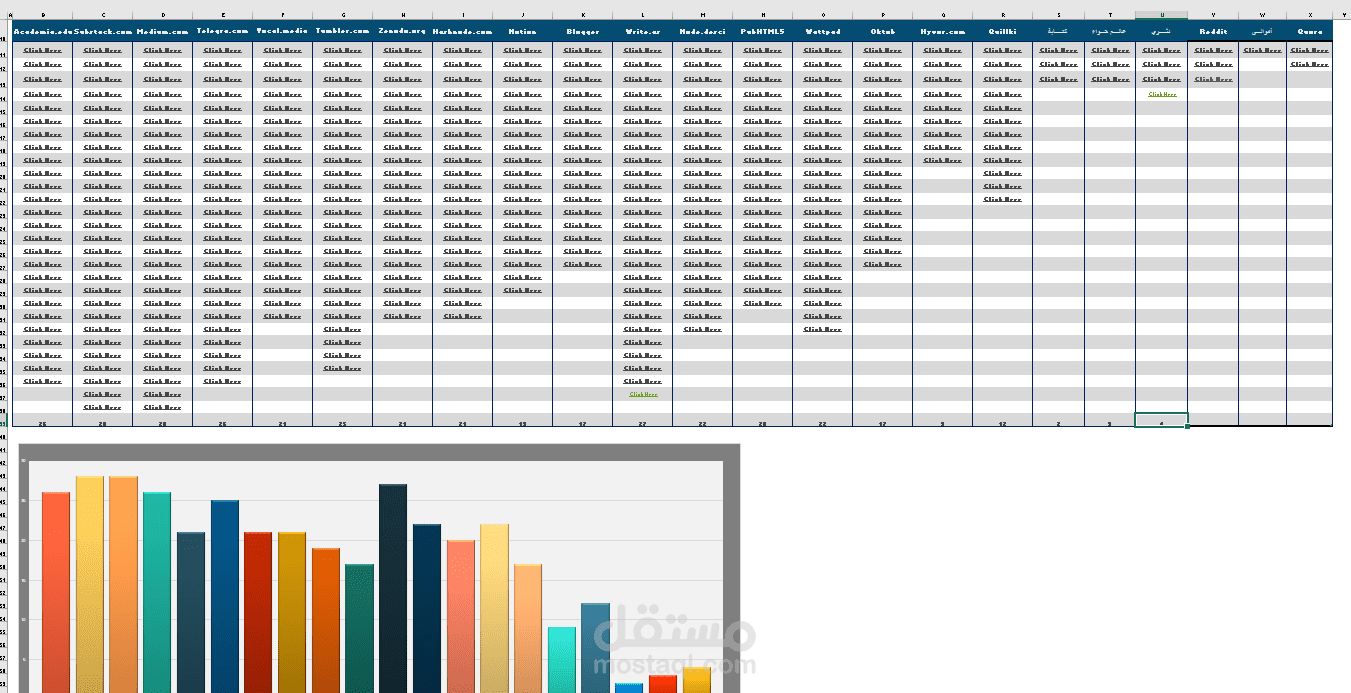Select the Blogger header cell
The image size is (1351, 693).
pos(583,32)
